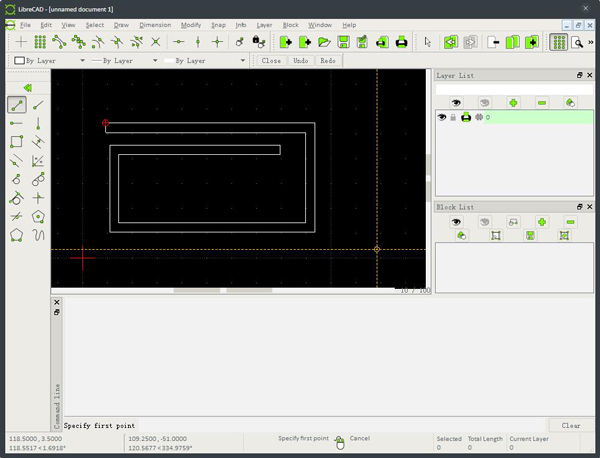Click the Print icon in the toolbar
Viewport: 600px width, 458px height.
(x=401, y=42)
